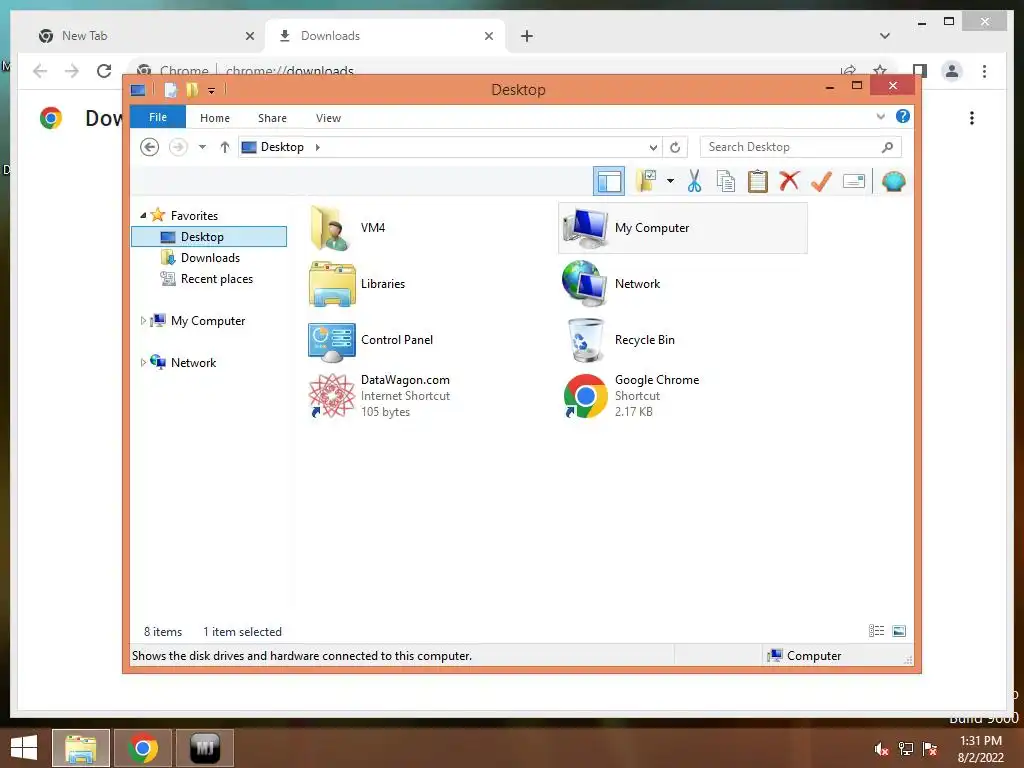The image size is (1024, 768).
Task: Click the clipboard Paste icon
Action: pyautogui.click(x=758, y=181)
